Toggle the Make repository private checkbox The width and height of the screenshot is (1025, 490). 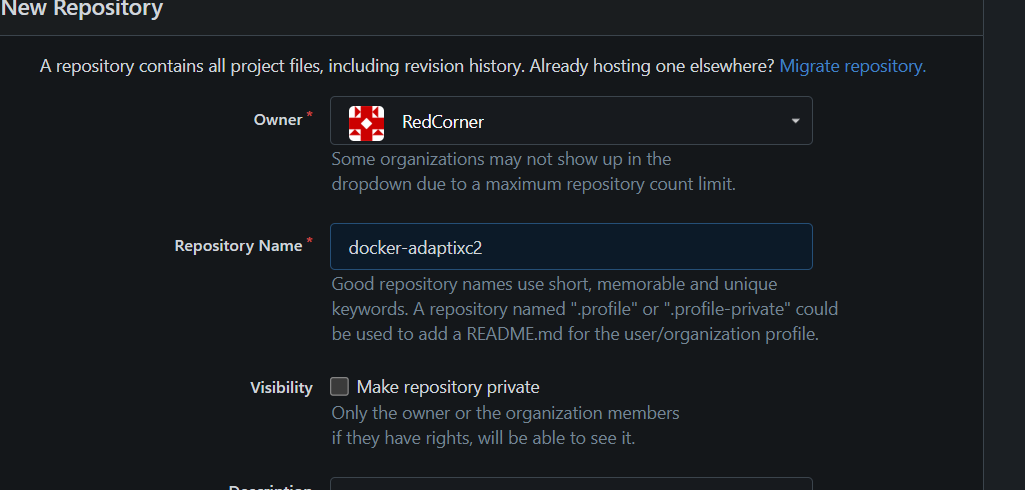[x=339, y=387]
